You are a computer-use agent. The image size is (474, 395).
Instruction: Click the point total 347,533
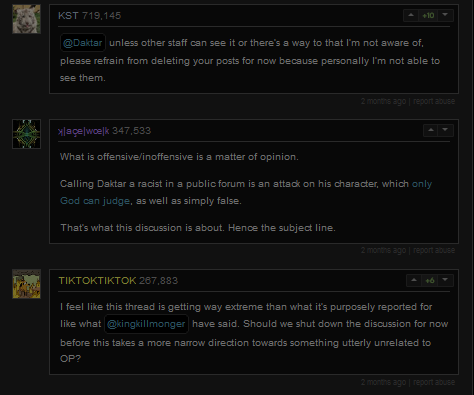click(131, 131)
